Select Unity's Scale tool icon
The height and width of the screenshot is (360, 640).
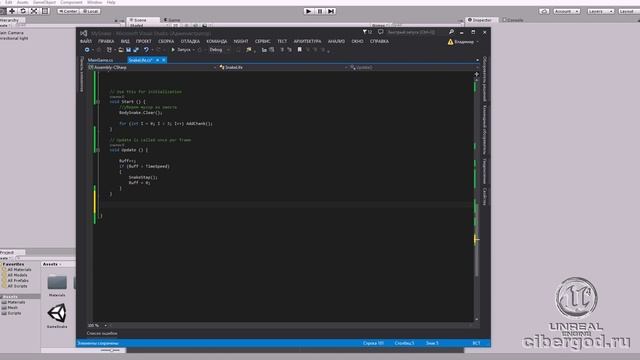click(34, 11)
